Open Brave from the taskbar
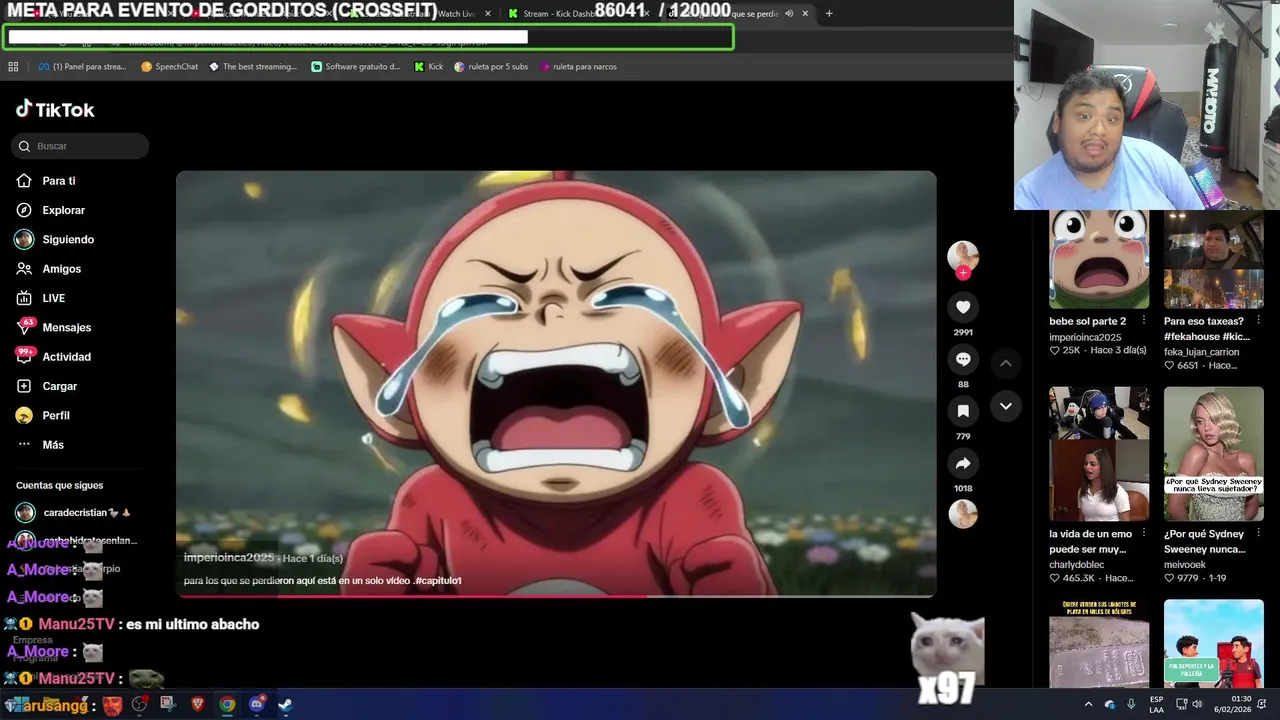 click(x=197, y=704)
